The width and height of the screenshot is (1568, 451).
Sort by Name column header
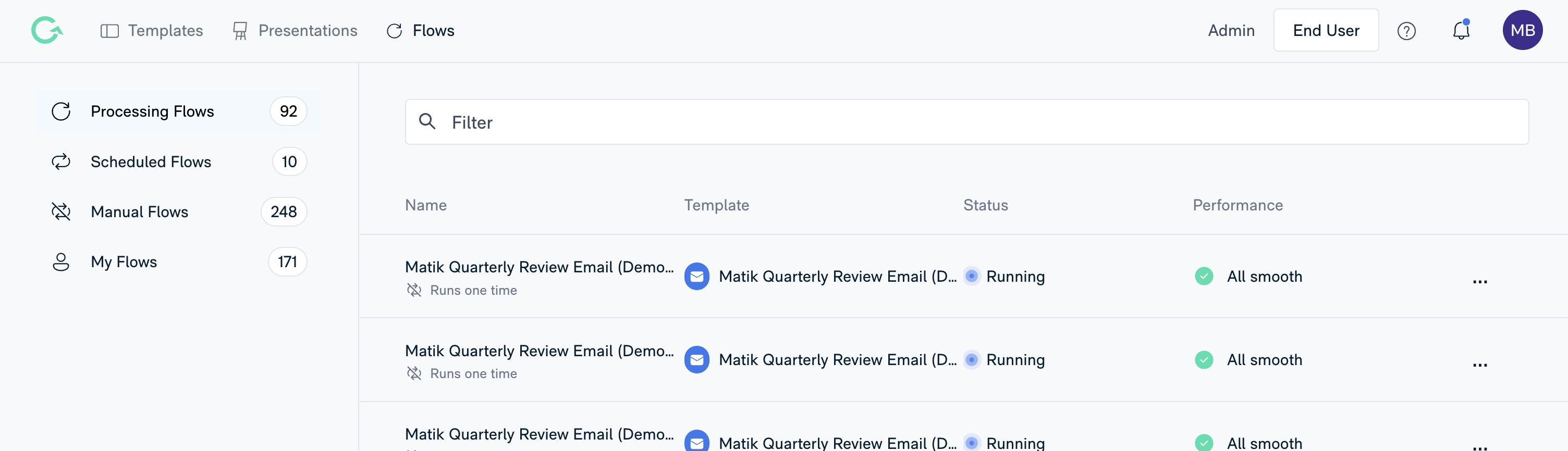click(x=426, y=205)
